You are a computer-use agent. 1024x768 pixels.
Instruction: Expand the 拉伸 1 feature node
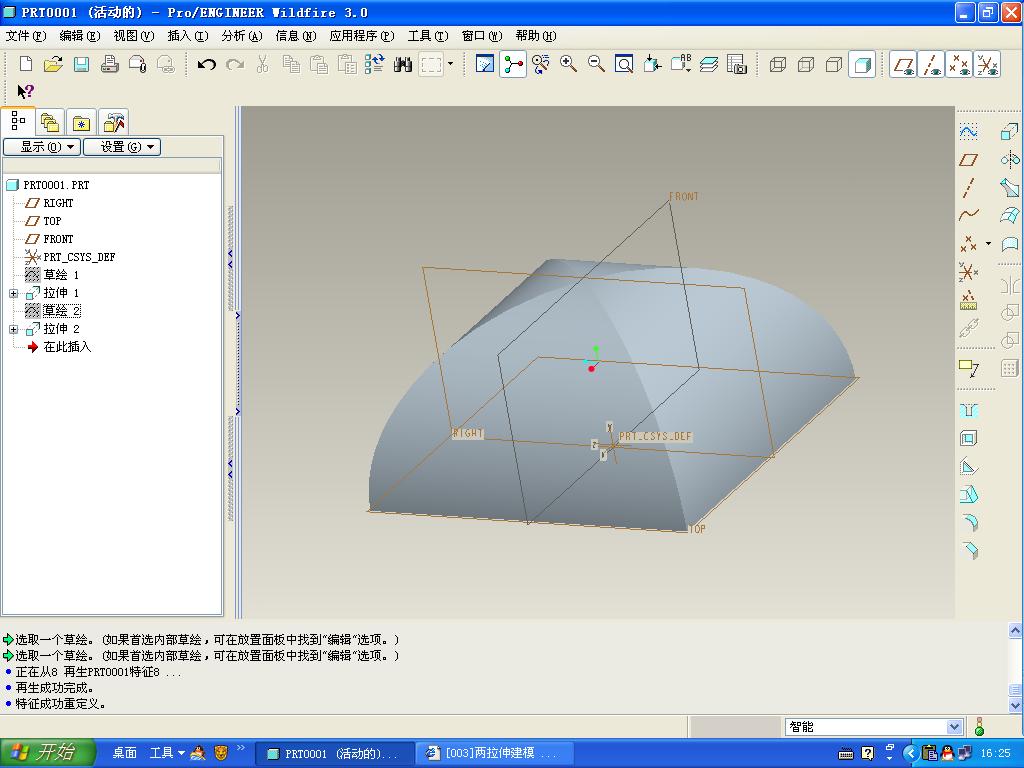[x=13, y=293]
